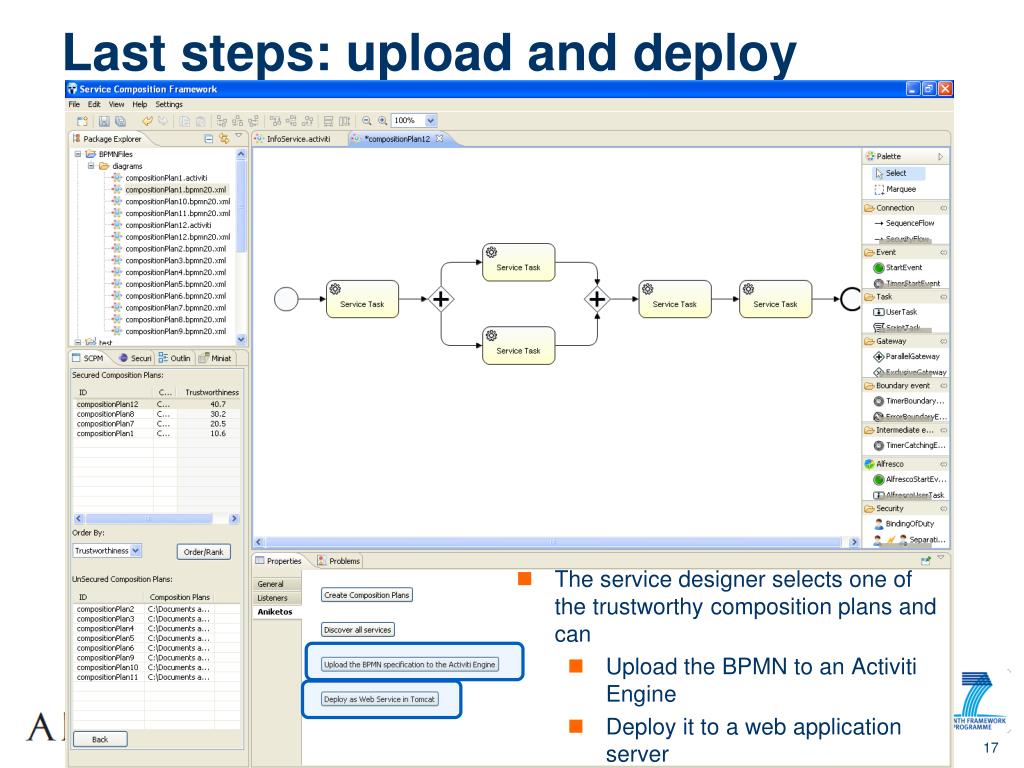Click the New wizard toolbar icon
Viewport: 1024px width, 768px height.
(82, 121)
